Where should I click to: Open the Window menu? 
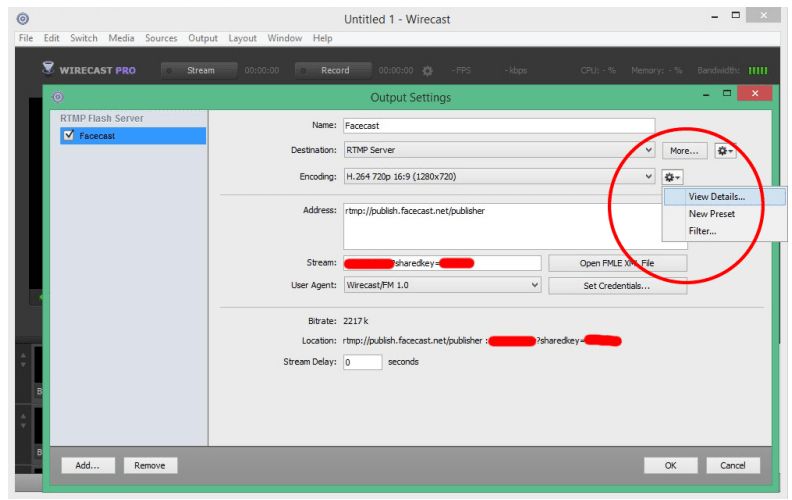(x=284, y=38)
